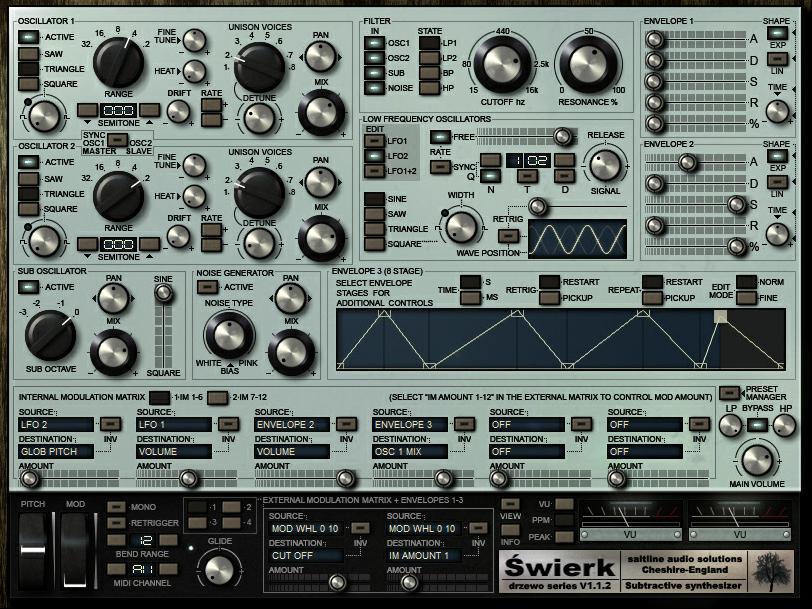
Task: Toggle Oscillator 2 Active switch
Action: [x=27, y=162]
